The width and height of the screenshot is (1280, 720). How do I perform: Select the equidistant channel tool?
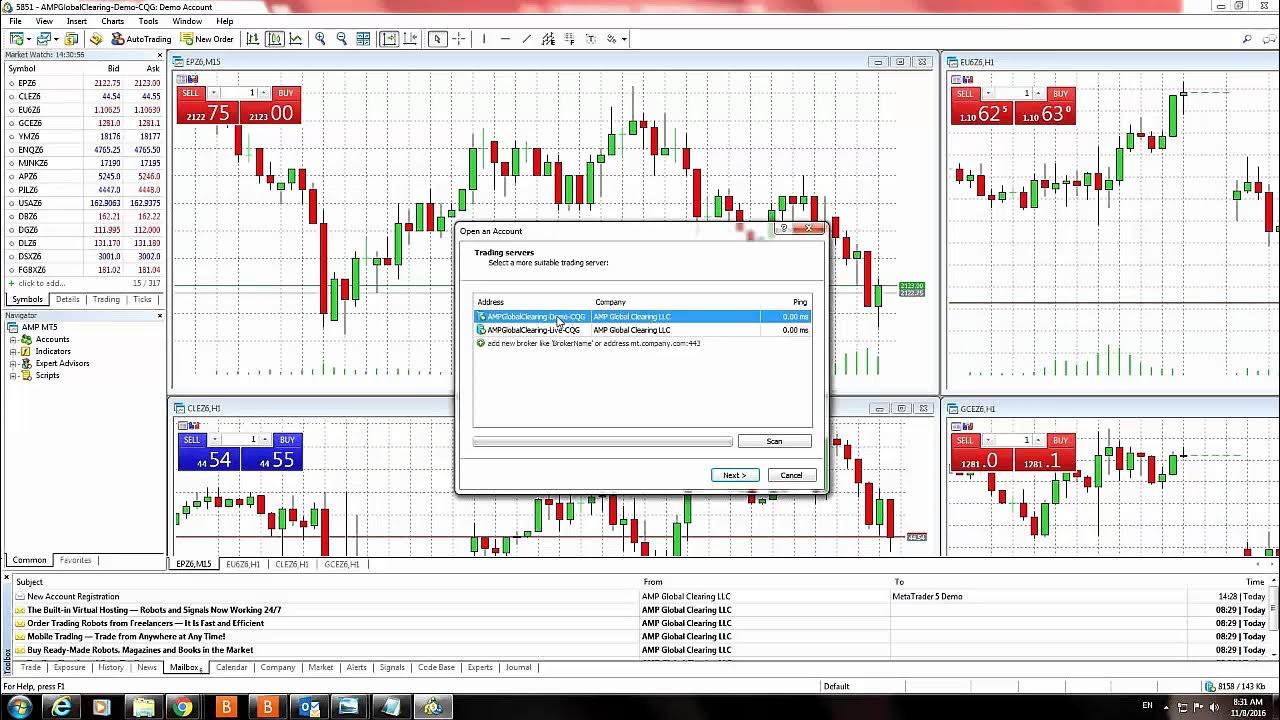(548, 39)
